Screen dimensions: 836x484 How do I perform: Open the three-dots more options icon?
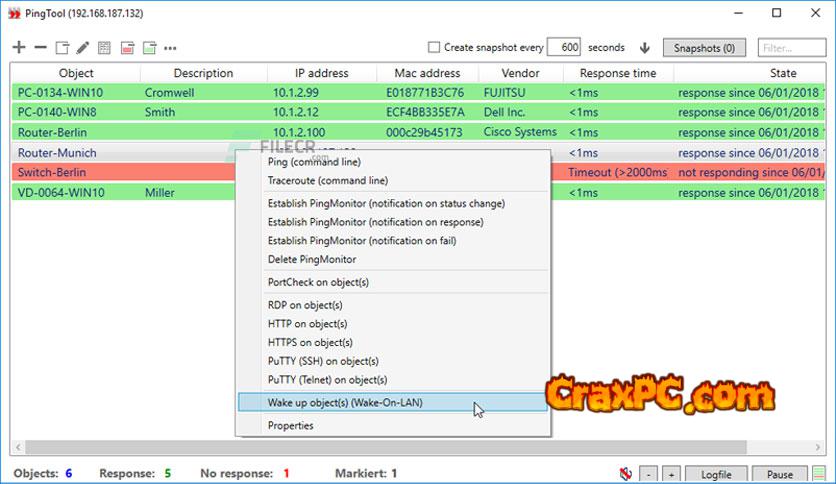170,48
